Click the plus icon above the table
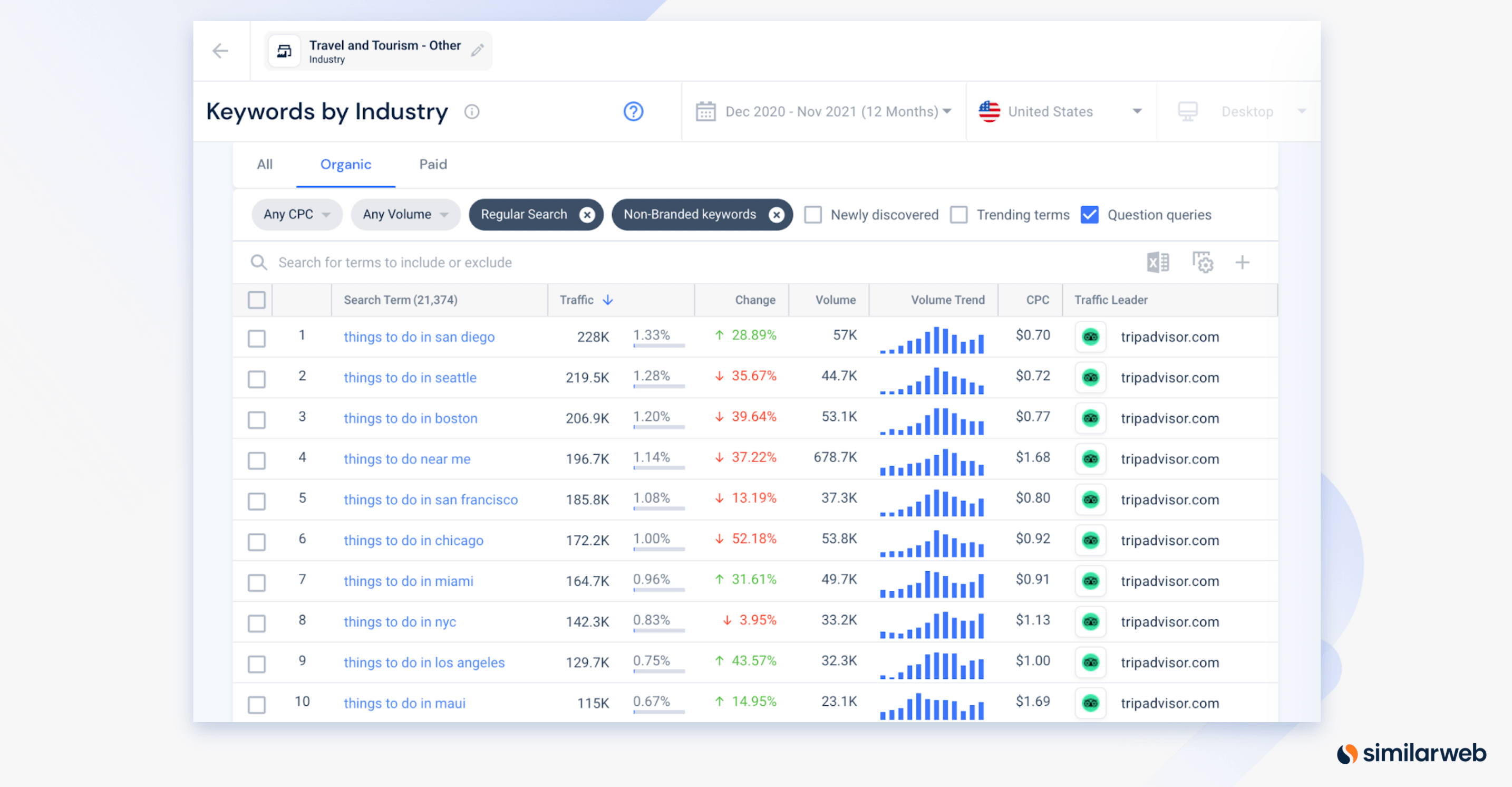 [x=1242, y=263]
